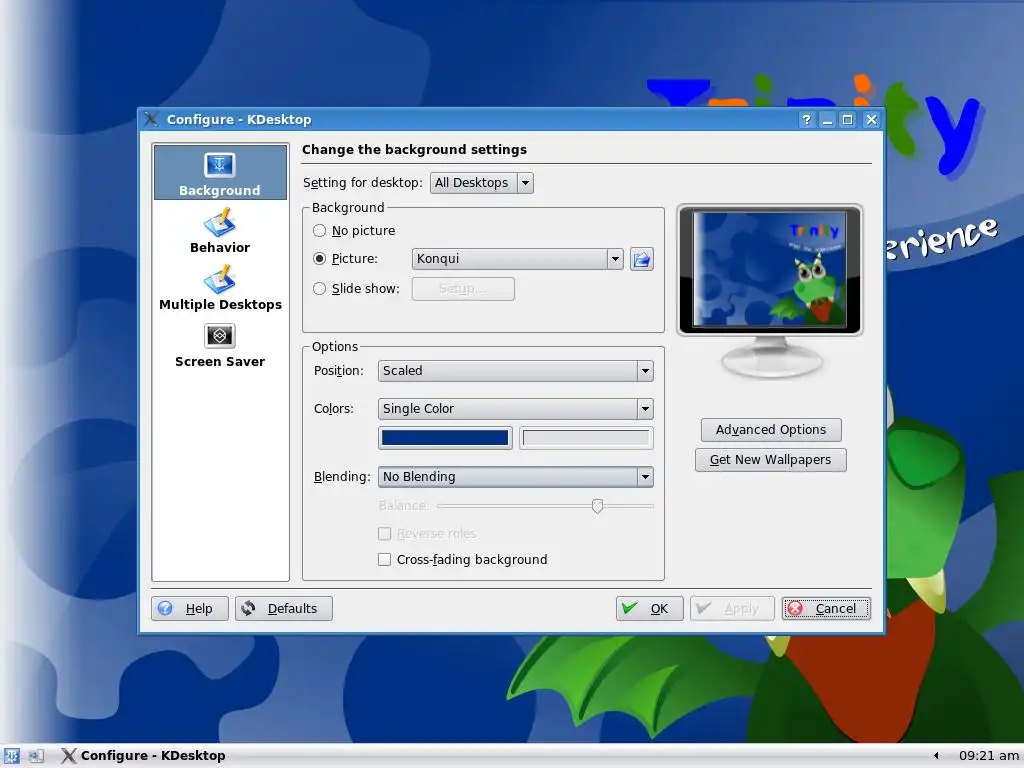Click the 09:21 am taskbar clock
1024x768 pixels.
coord(988,756)
